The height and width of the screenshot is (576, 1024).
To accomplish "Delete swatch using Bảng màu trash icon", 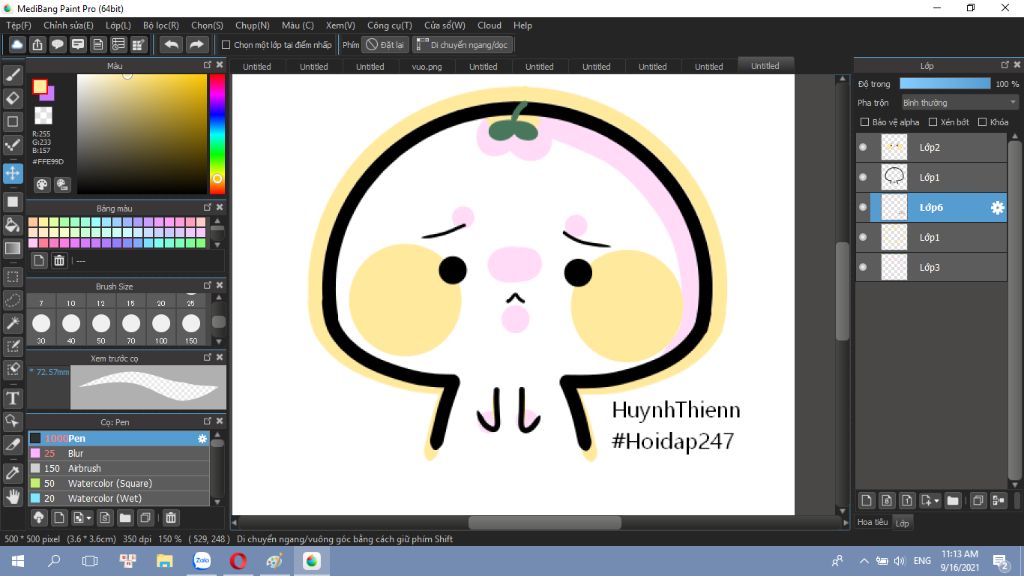I will pyautogui.click(x=59, y=261).
